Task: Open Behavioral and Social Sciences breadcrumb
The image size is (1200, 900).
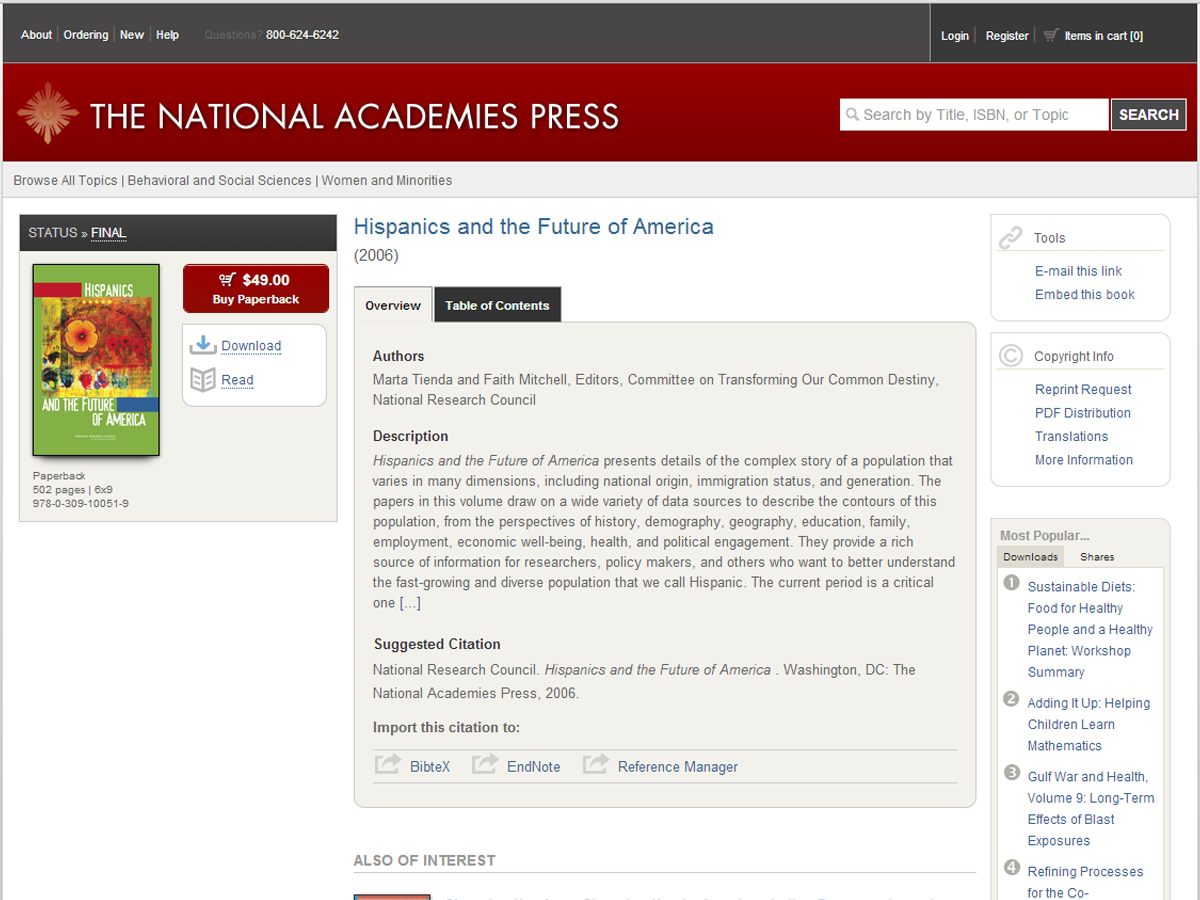Action: click(x=219, y=181)
